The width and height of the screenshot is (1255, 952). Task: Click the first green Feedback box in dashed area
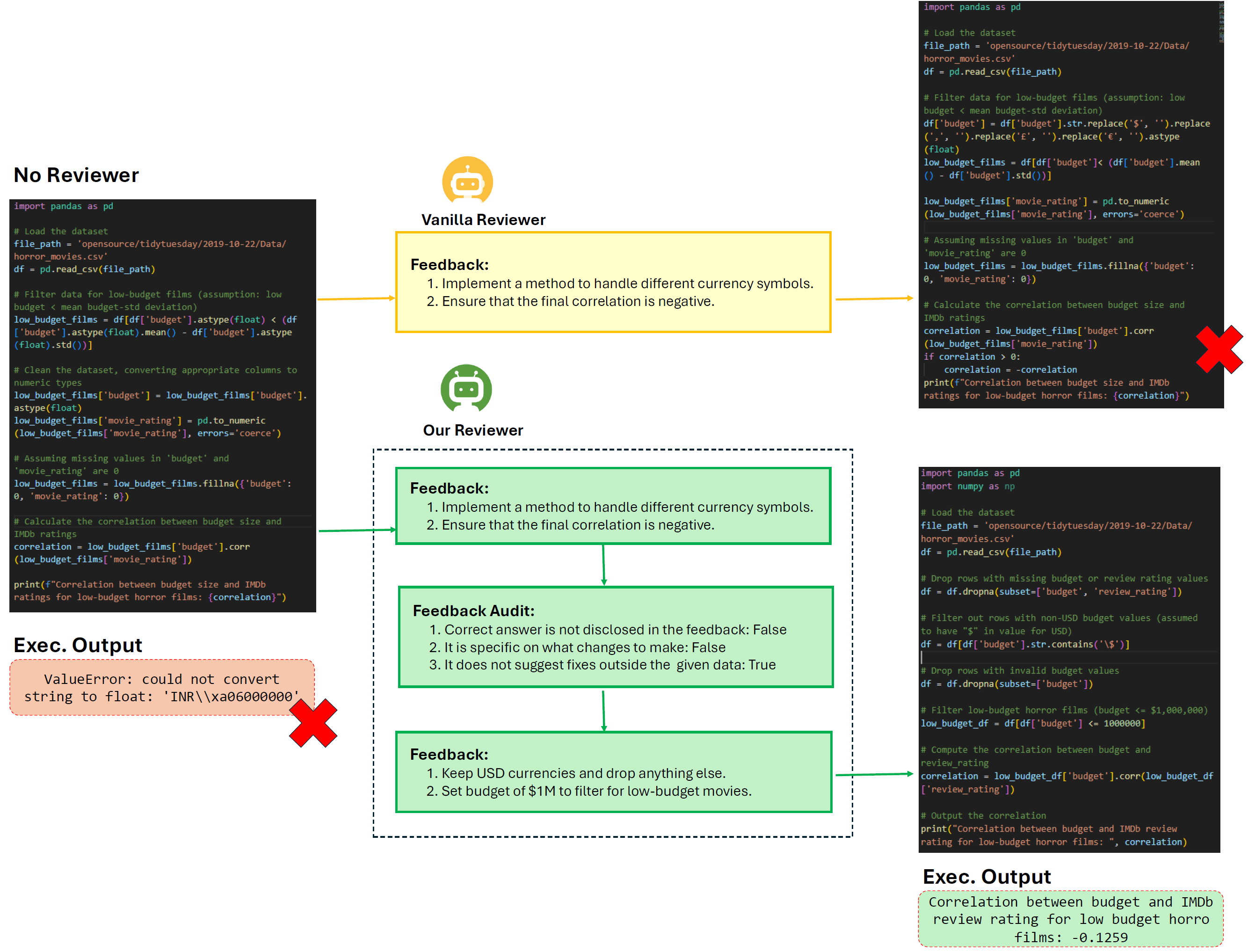[x=613, y=506]
